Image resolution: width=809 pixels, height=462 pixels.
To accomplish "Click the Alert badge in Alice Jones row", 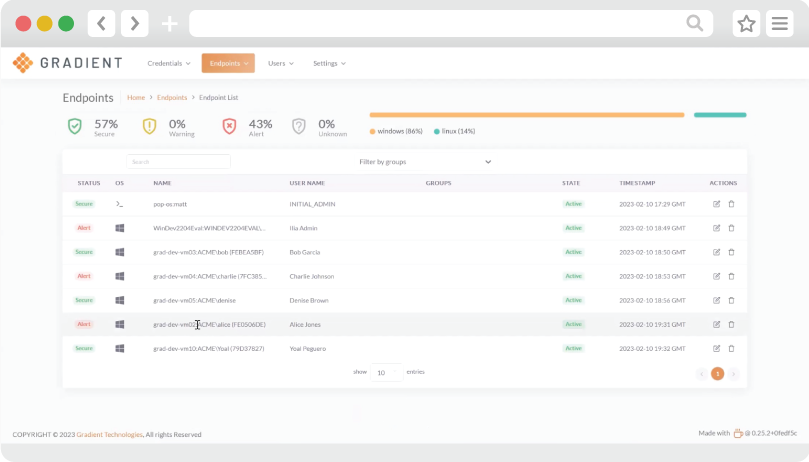I will (x=84, y=324).
